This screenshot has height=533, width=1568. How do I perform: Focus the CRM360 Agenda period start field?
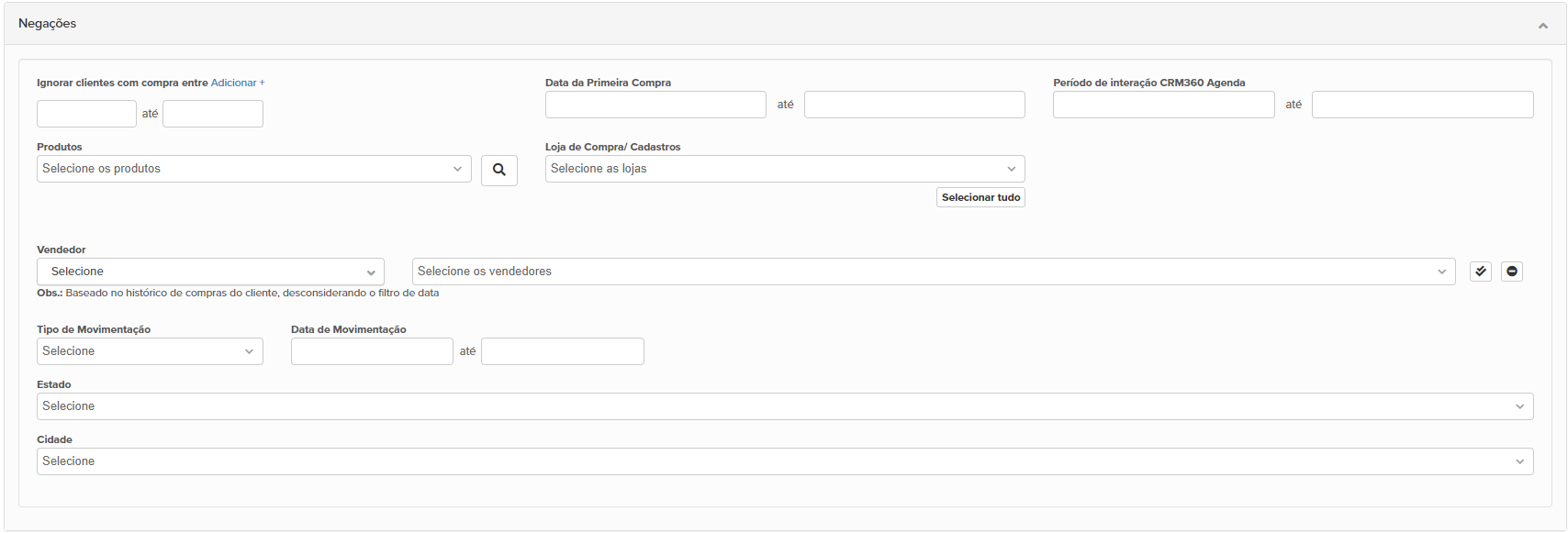click(1164, 105)
